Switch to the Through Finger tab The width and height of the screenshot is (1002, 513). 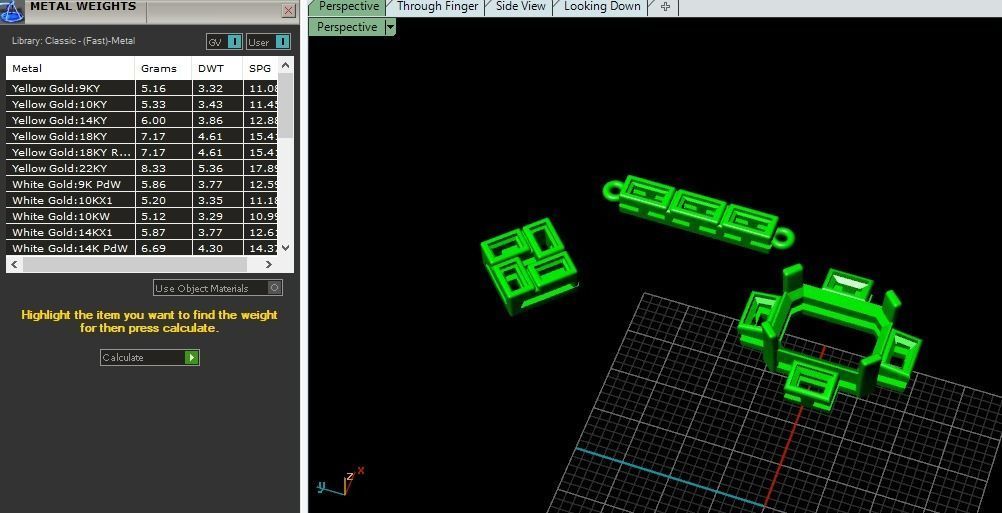pyautogui.click(x=437, y=7)
